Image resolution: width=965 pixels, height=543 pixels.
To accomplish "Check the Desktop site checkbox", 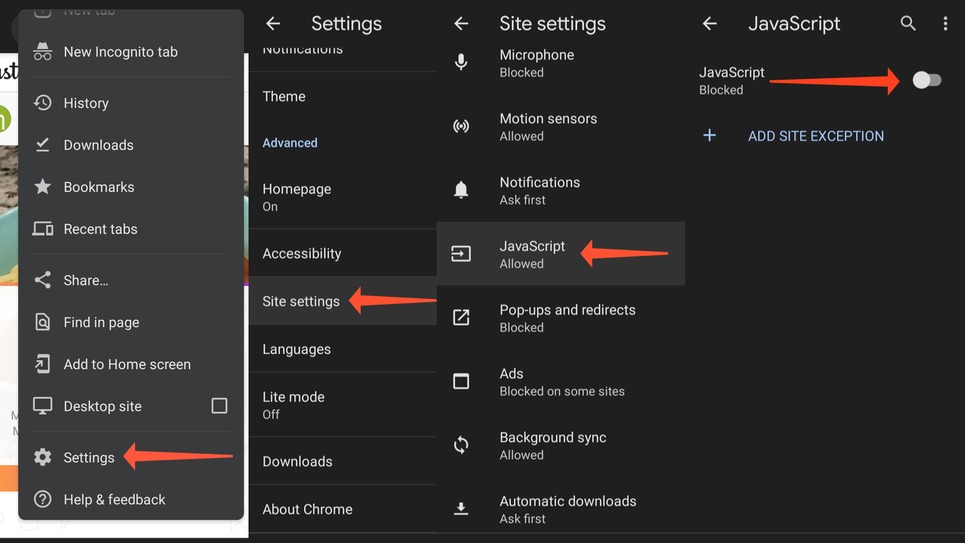I will [219, 406].
